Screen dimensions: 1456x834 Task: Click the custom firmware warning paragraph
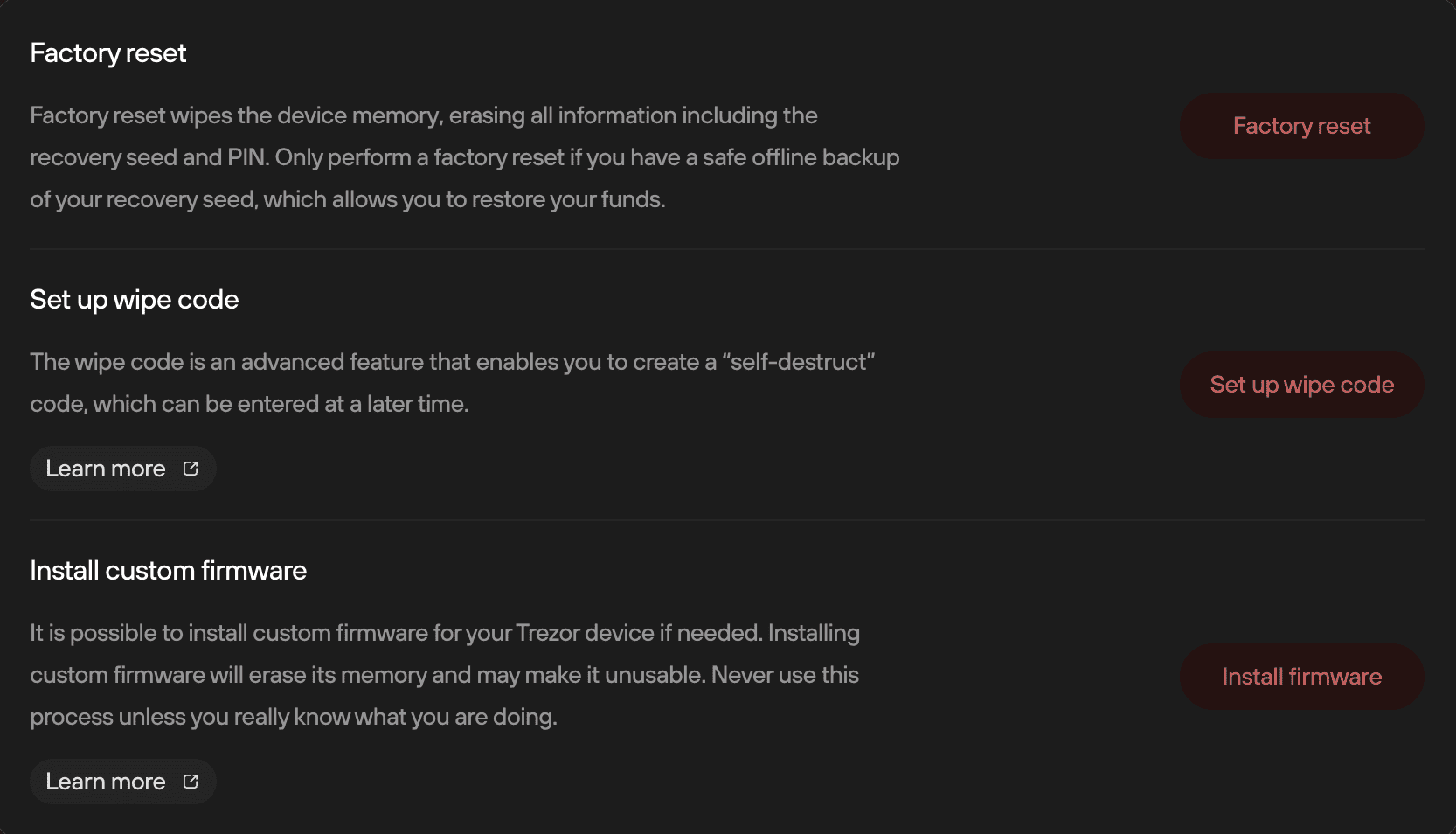tap(445, 675)
